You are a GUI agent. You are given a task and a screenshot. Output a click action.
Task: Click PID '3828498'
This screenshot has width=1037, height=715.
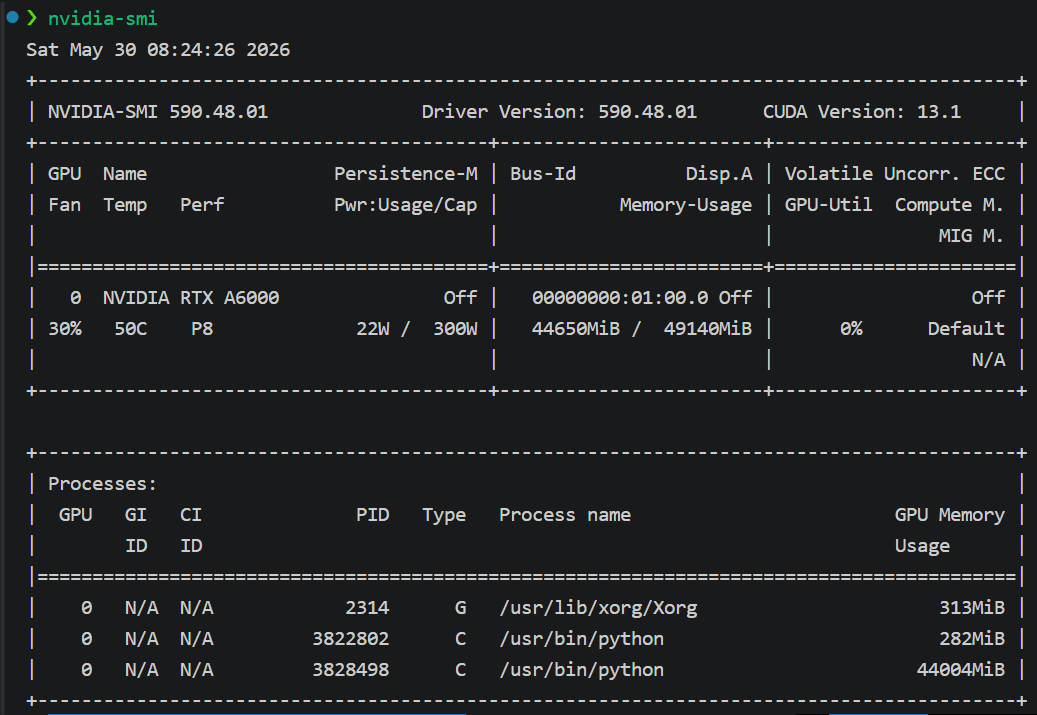[351, 670]
